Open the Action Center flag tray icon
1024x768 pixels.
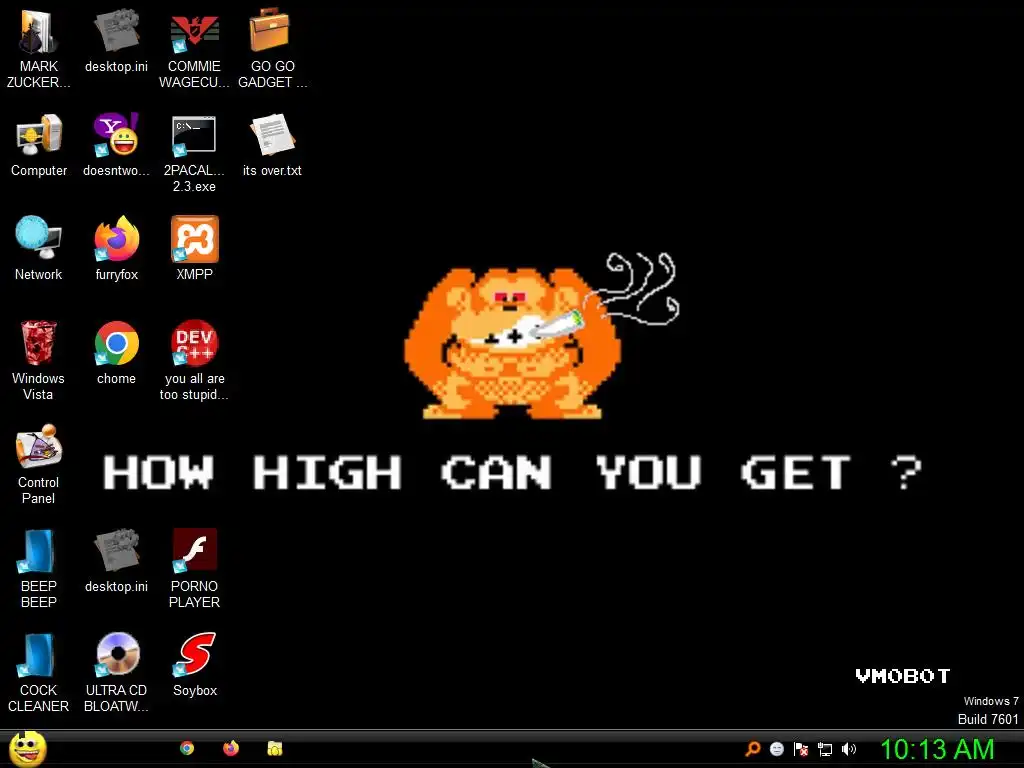(801, 749)
